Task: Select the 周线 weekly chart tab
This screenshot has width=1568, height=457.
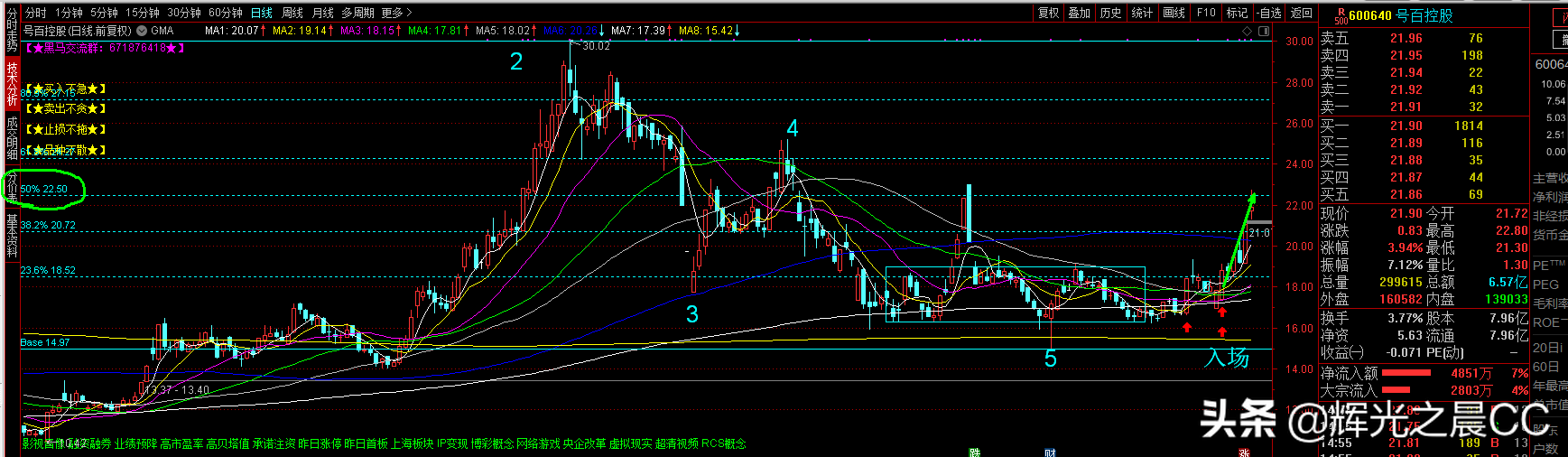Action: coord(292,13)
